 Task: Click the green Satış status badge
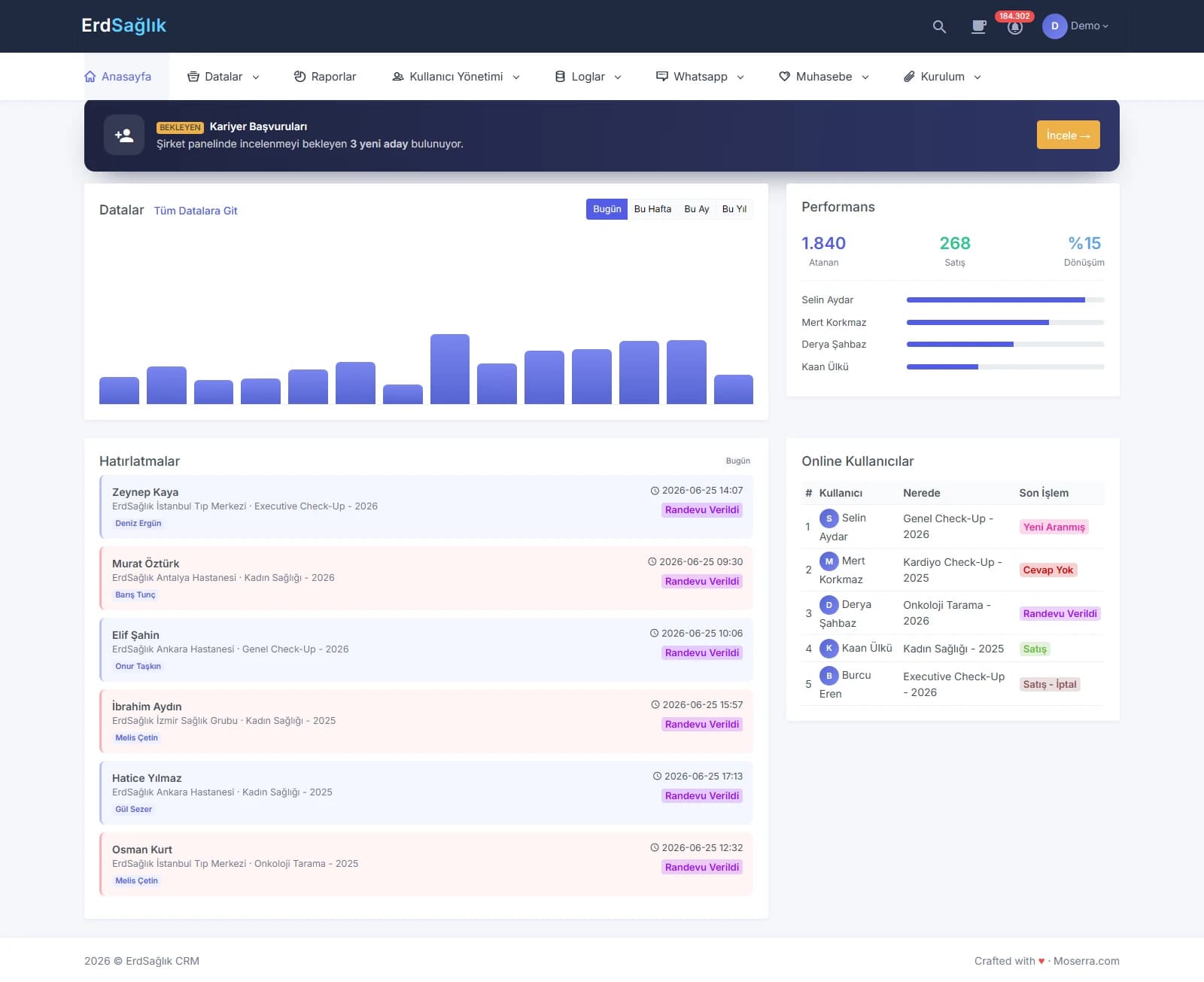(x=1035, y=649)
